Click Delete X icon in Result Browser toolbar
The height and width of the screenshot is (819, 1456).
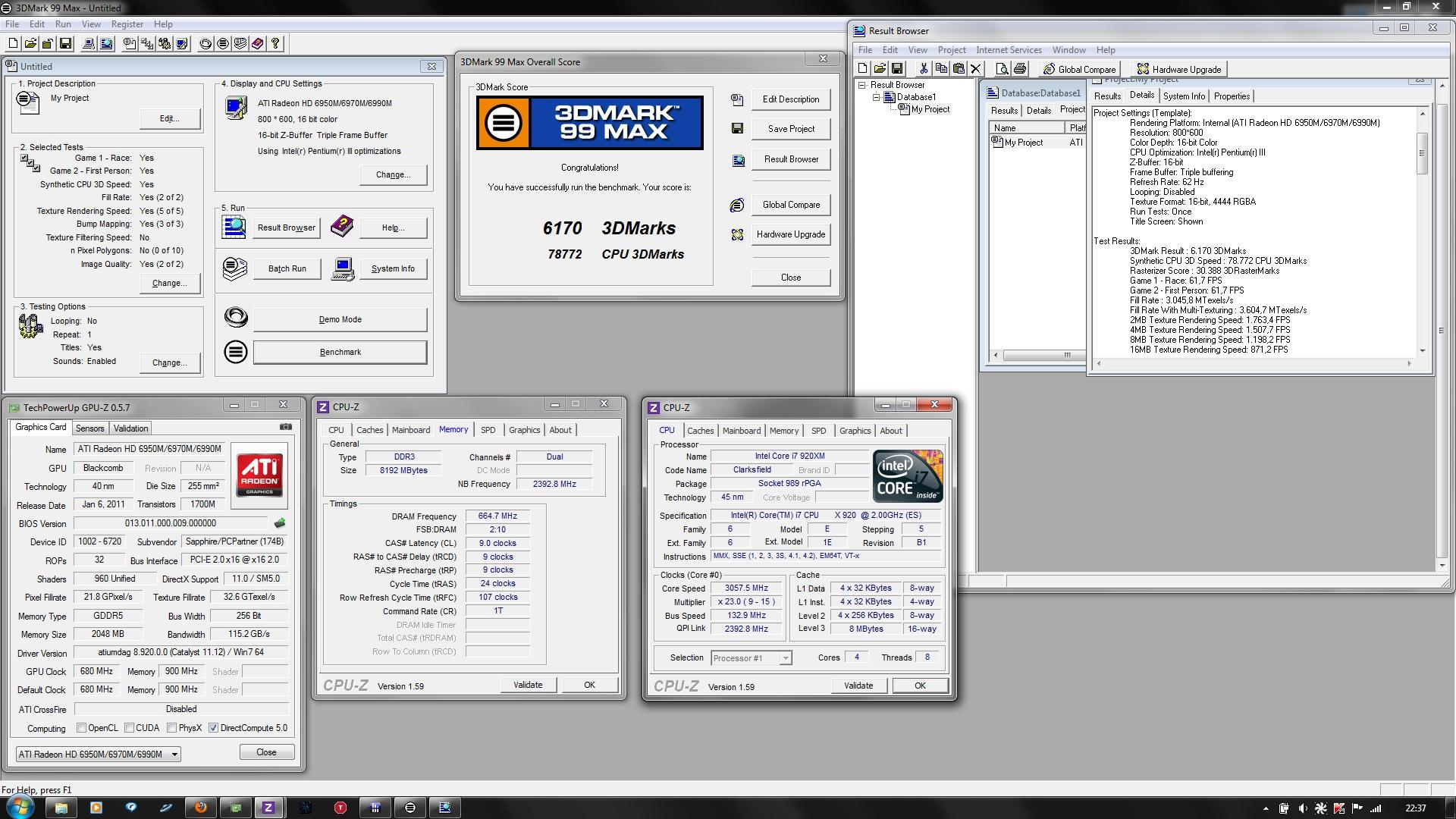[976, 68]
